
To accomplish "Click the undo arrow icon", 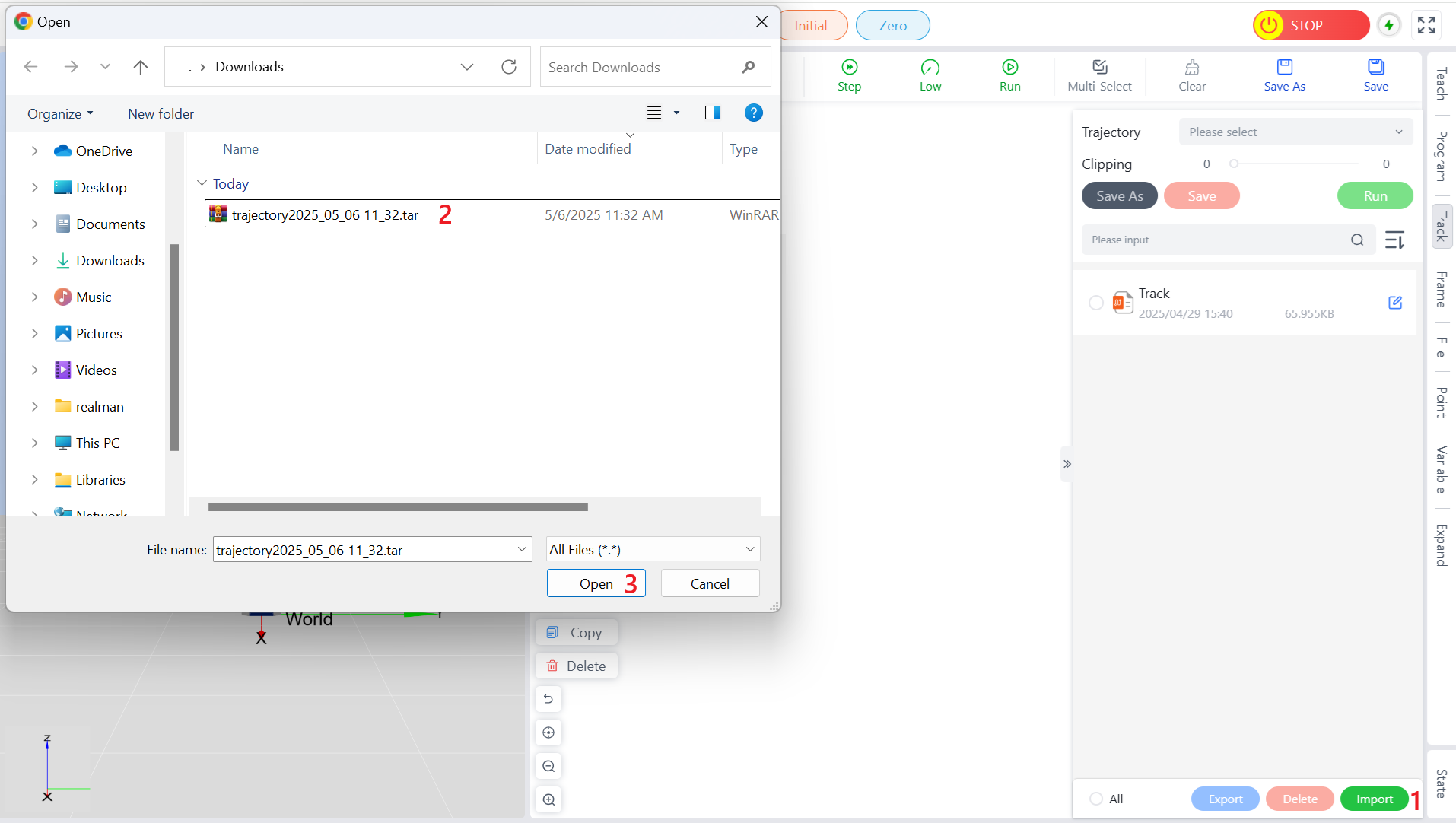I will pyautogui.click(x=548, y=699).
